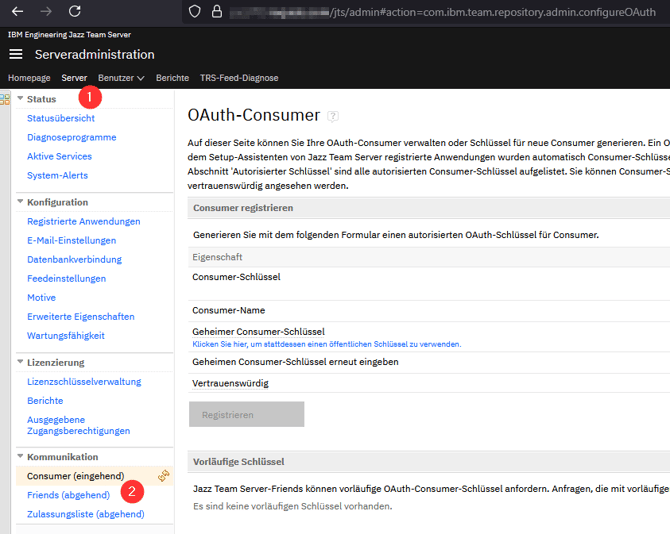Viewport: 670px width, 534px height.
Task: Open the Benutzer dropdown menu
Action: tap(121, 78)
